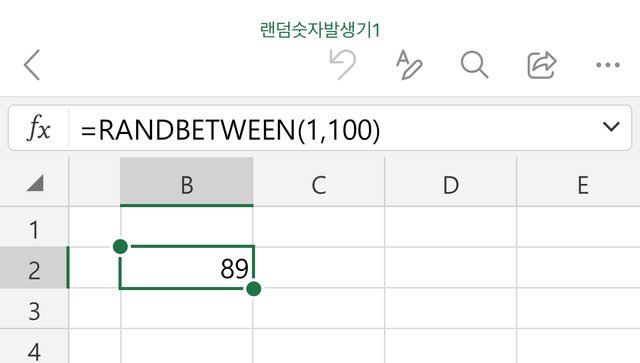Undo the last action
The image size is (640, 363).
click(x=343, y=65)
